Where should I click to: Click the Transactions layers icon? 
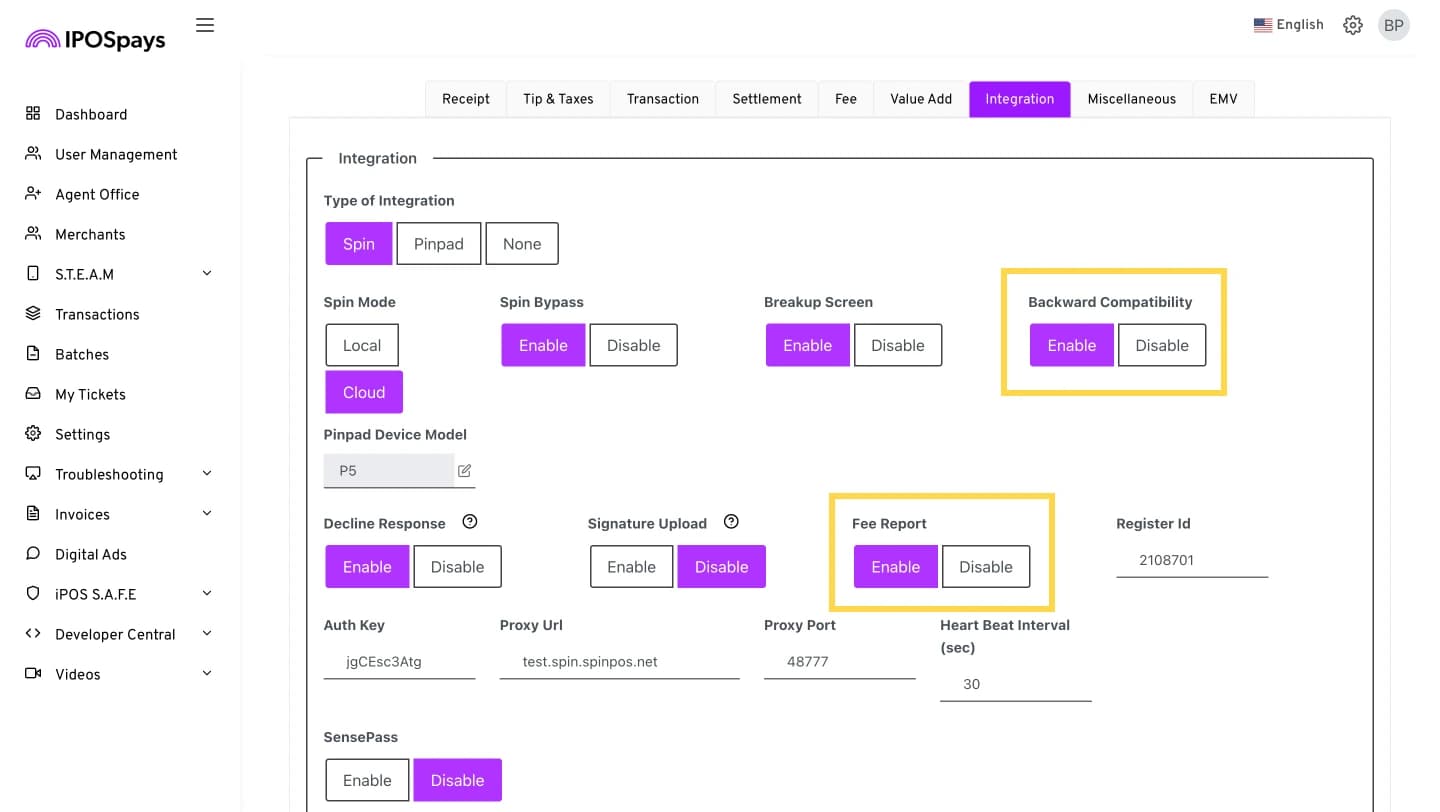click(x=33, y=314)
